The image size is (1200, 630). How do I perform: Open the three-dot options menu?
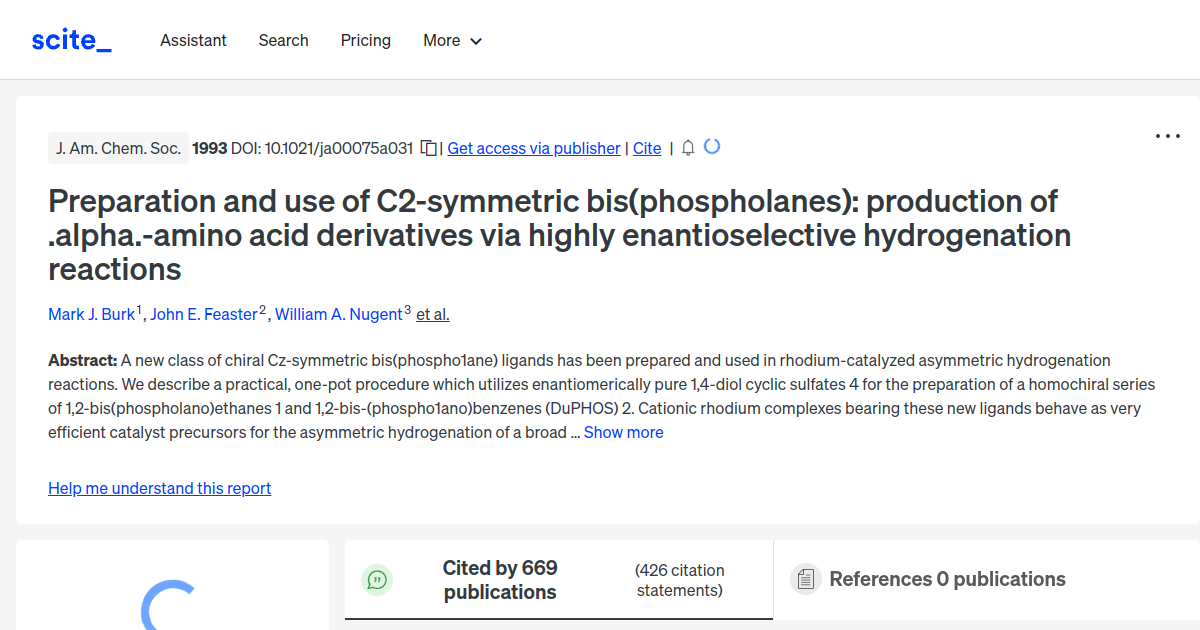(1168, 135)
